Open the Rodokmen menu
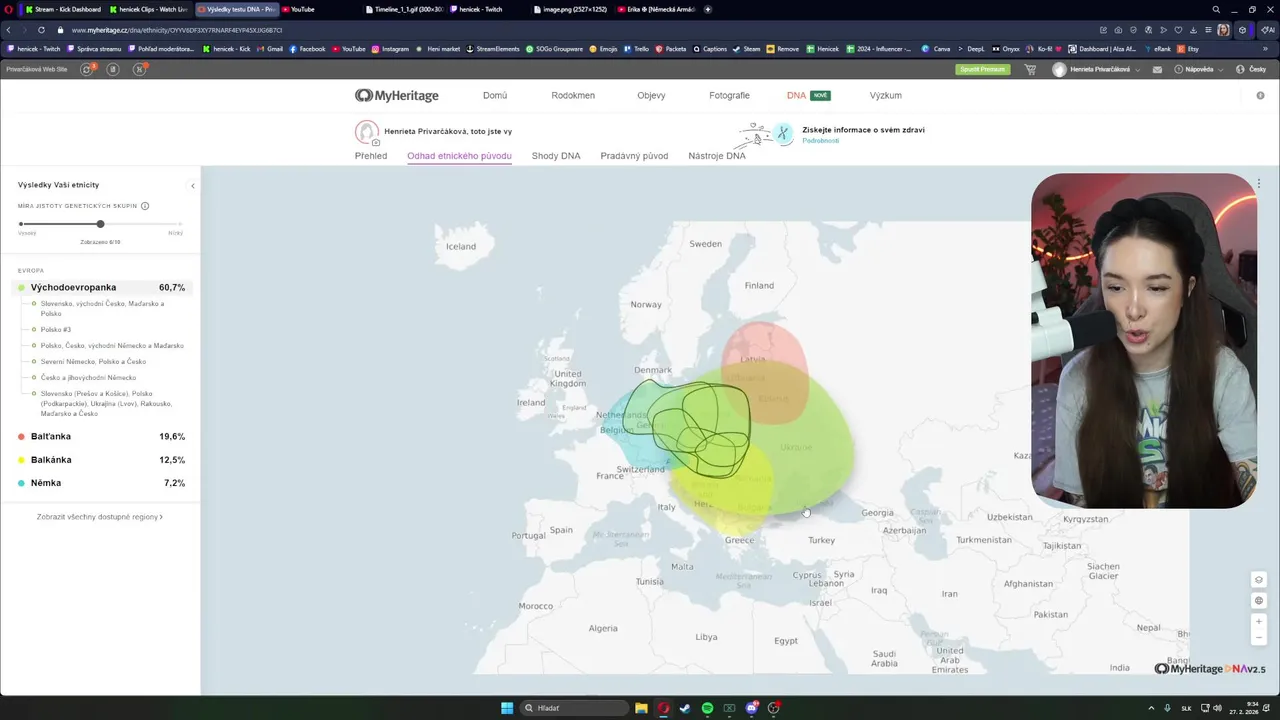Image resolution: width=1280 pixels, height=720 pixels. click(573, 96)
